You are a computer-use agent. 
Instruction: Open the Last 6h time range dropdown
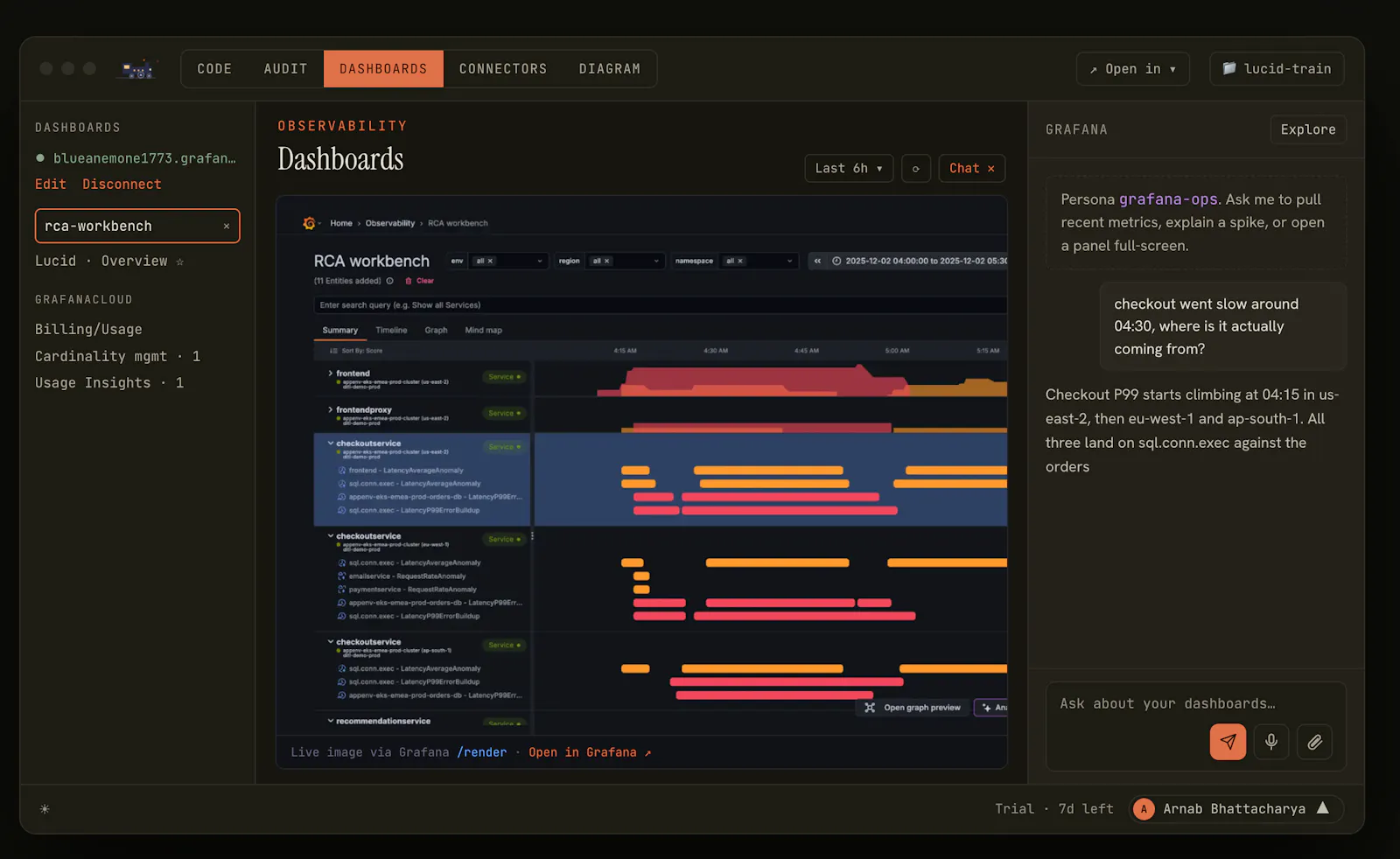(849, 168)
